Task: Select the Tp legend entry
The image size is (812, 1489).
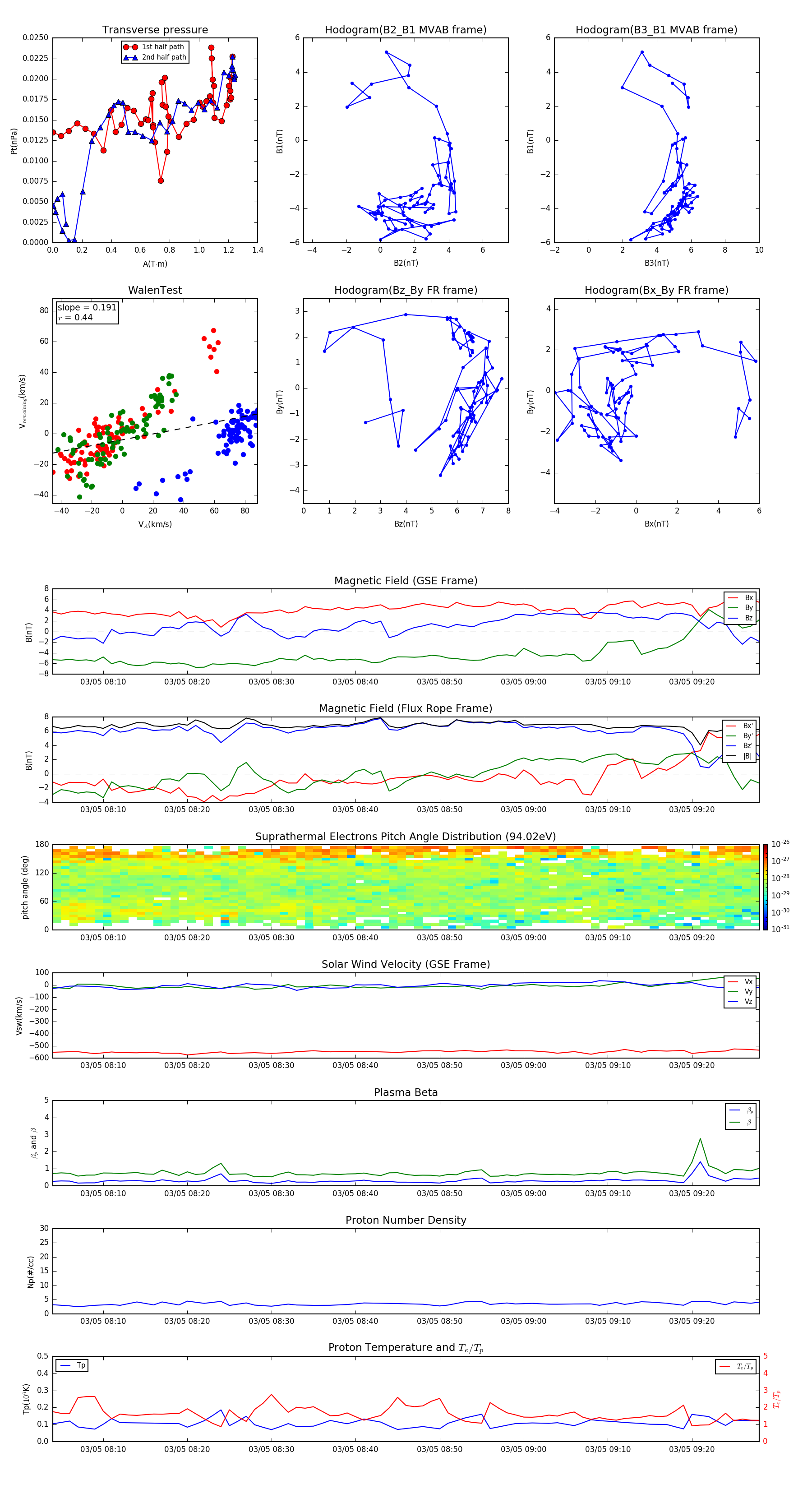Action: (x=72, y=1365)
